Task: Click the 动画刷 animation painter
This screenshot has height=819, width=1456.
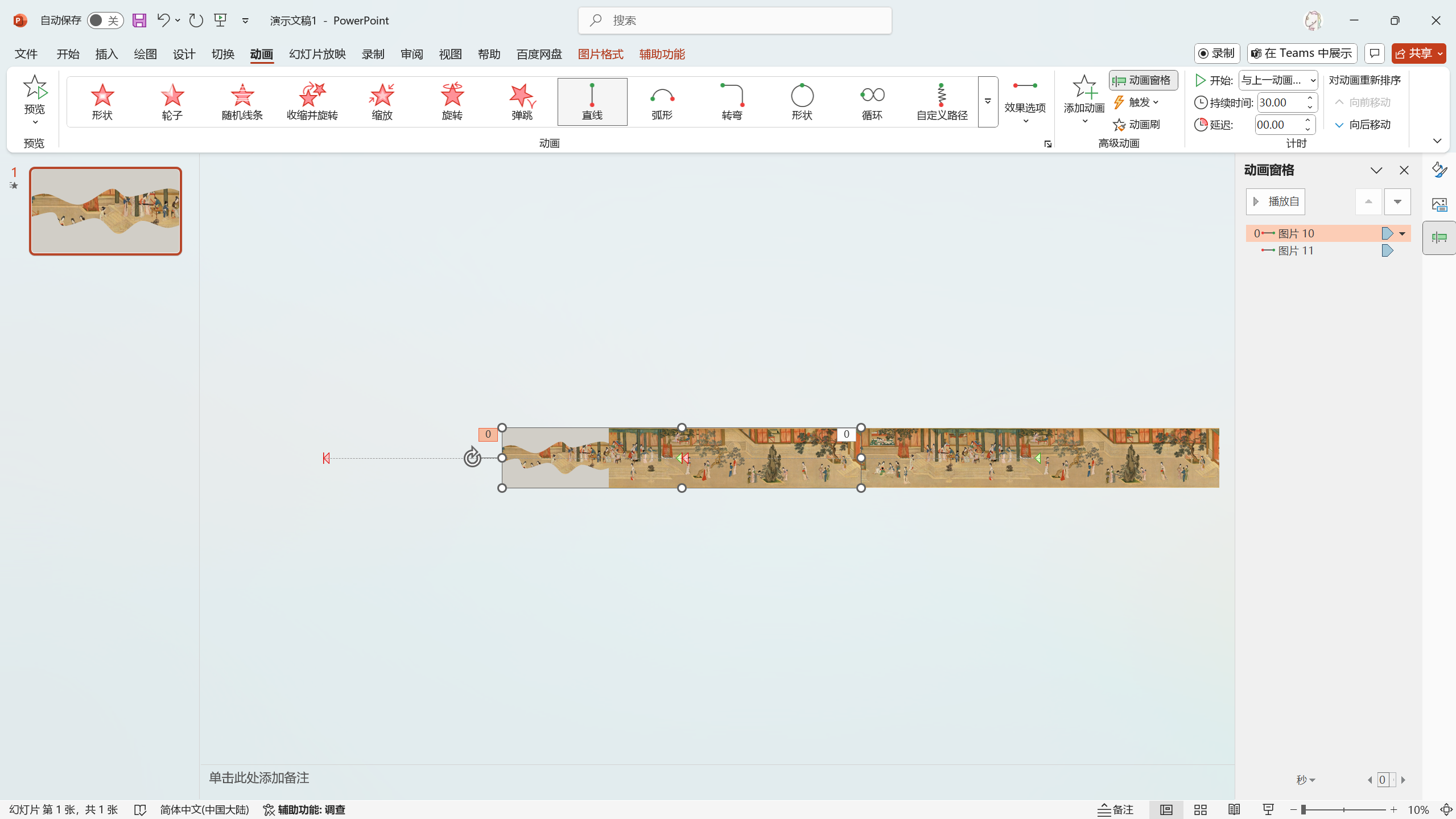Action: tap(1137, 125)
